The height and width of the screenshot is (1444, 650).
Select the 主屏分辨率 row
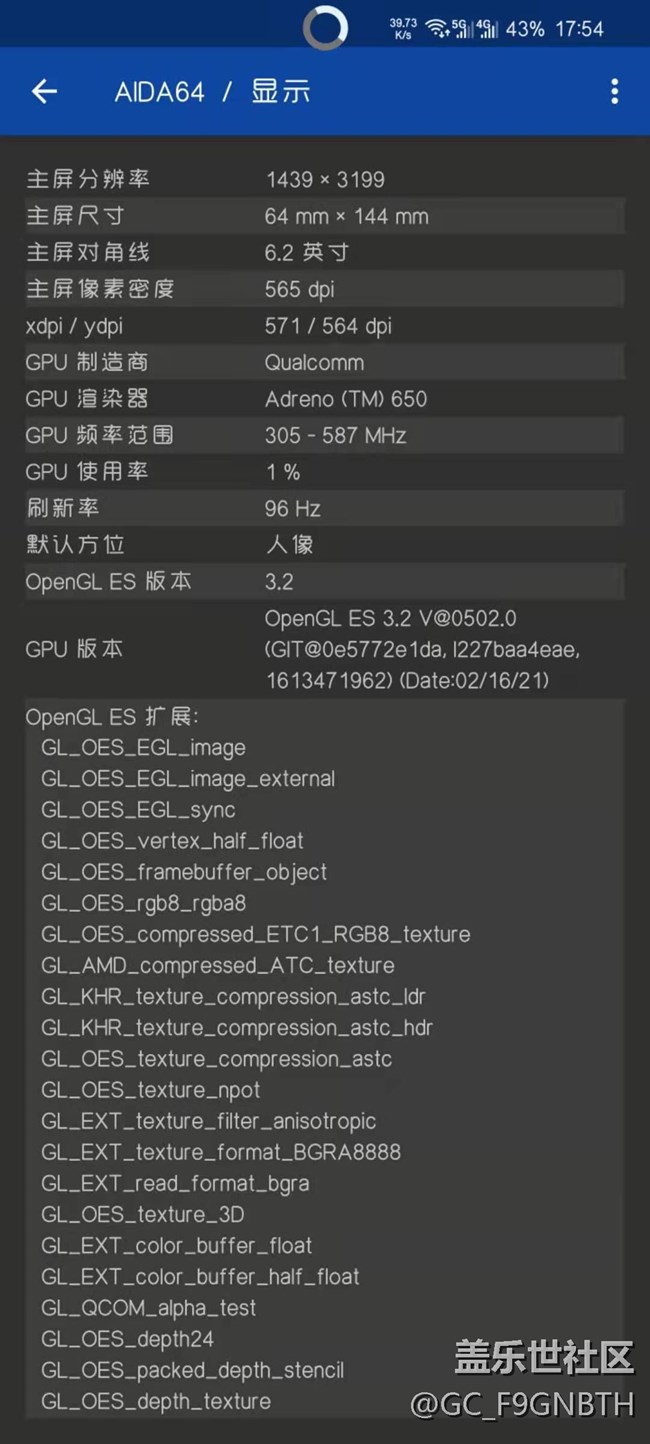[x=325, y=179]
